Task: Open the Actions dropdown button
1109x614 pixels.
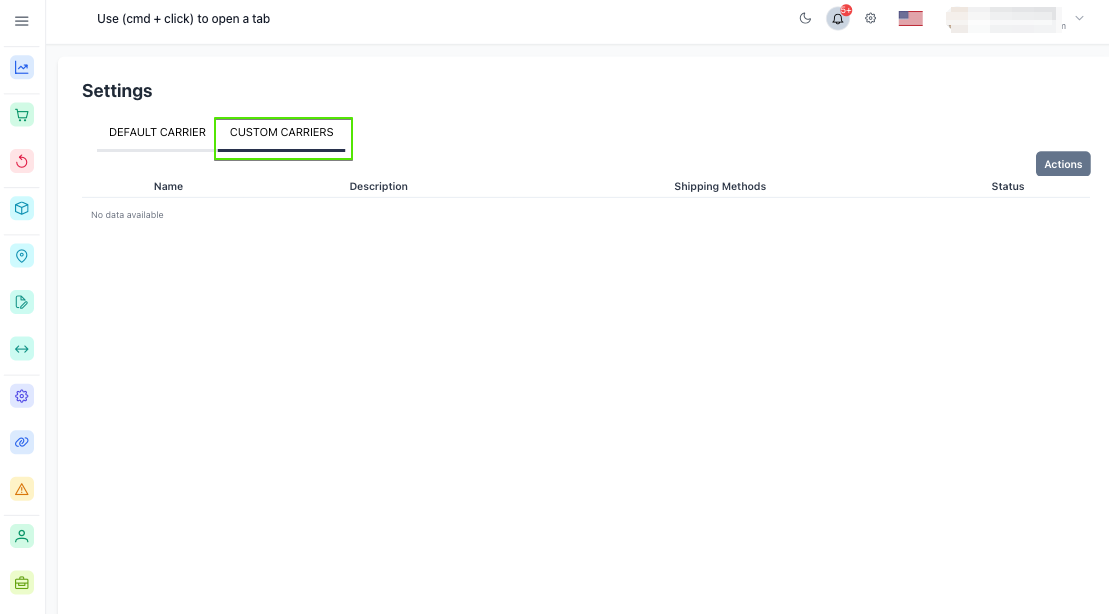Action: tap(1063, 164)
